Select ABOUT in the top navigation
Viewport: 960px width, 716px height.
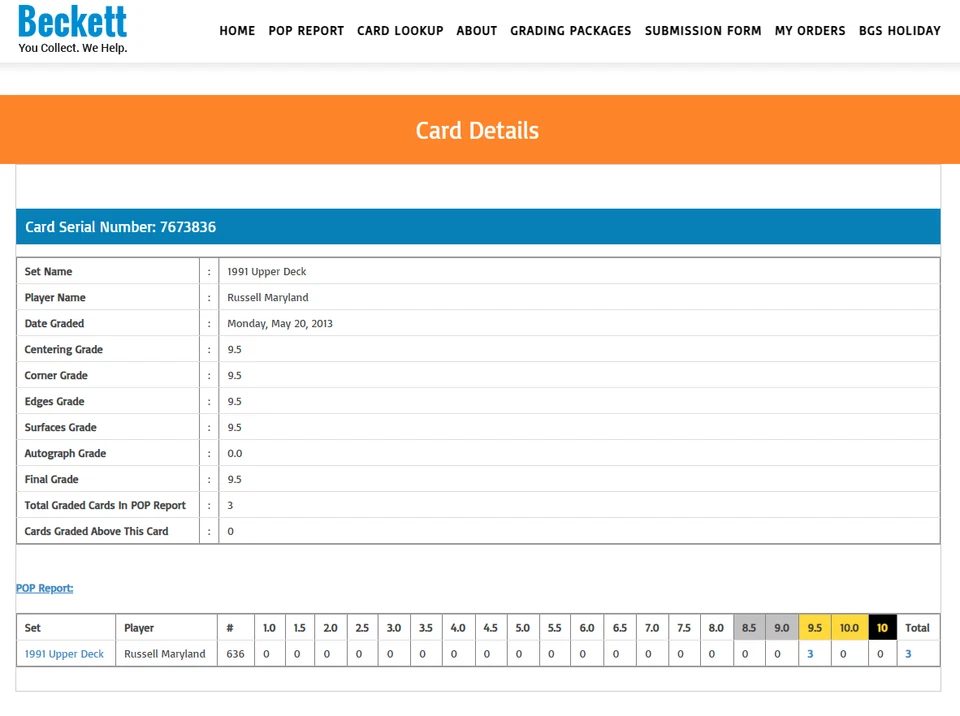click(476, 31)
